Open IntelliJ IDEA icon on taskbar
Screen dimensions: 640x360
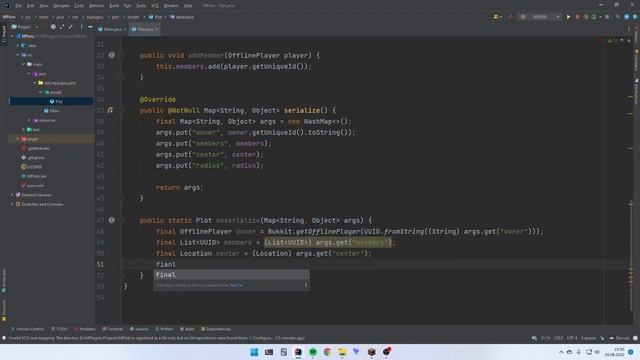tap(298, 352)
